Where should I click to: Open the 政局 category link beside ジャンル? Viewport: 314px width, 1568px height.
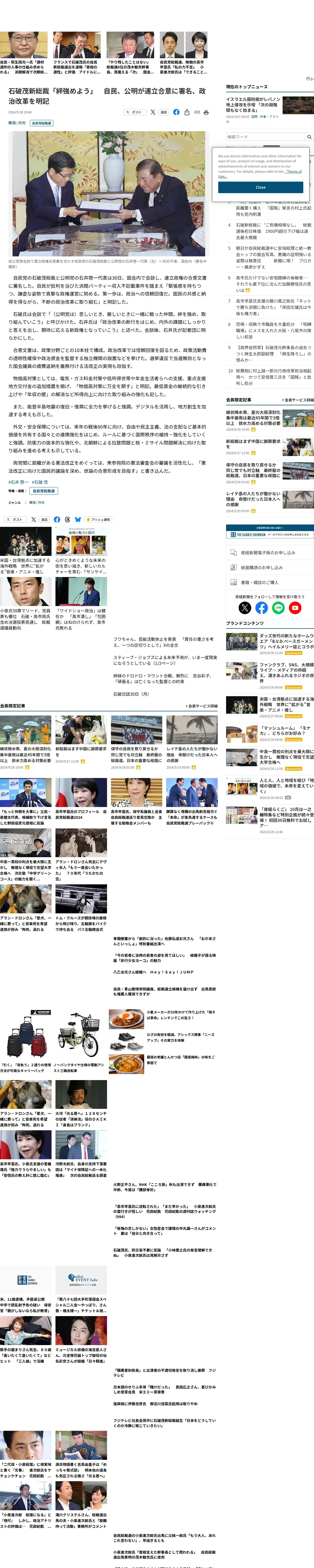pyautogui.click(x=41, y=502)
